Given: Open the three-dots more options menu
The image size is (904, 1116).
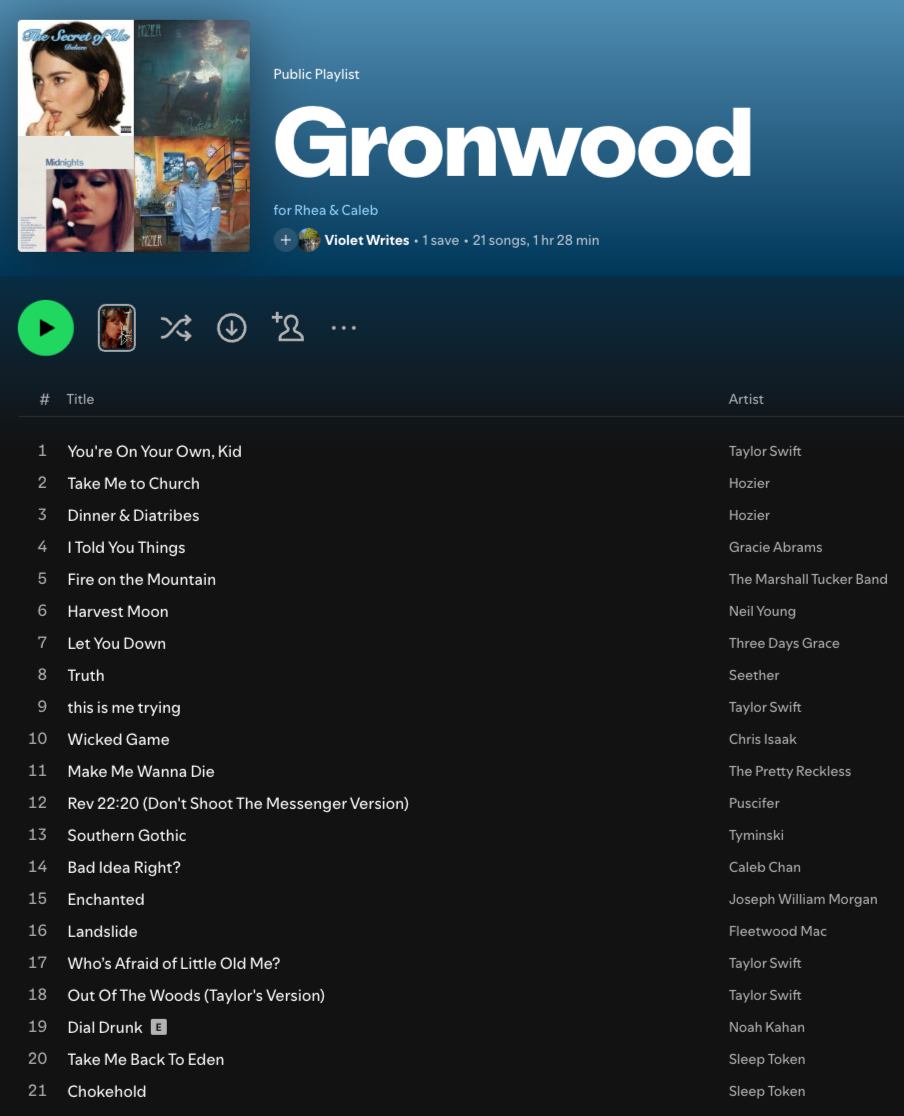Looking at the screenshot, I should pyautogui.click(x=344, y=328).
